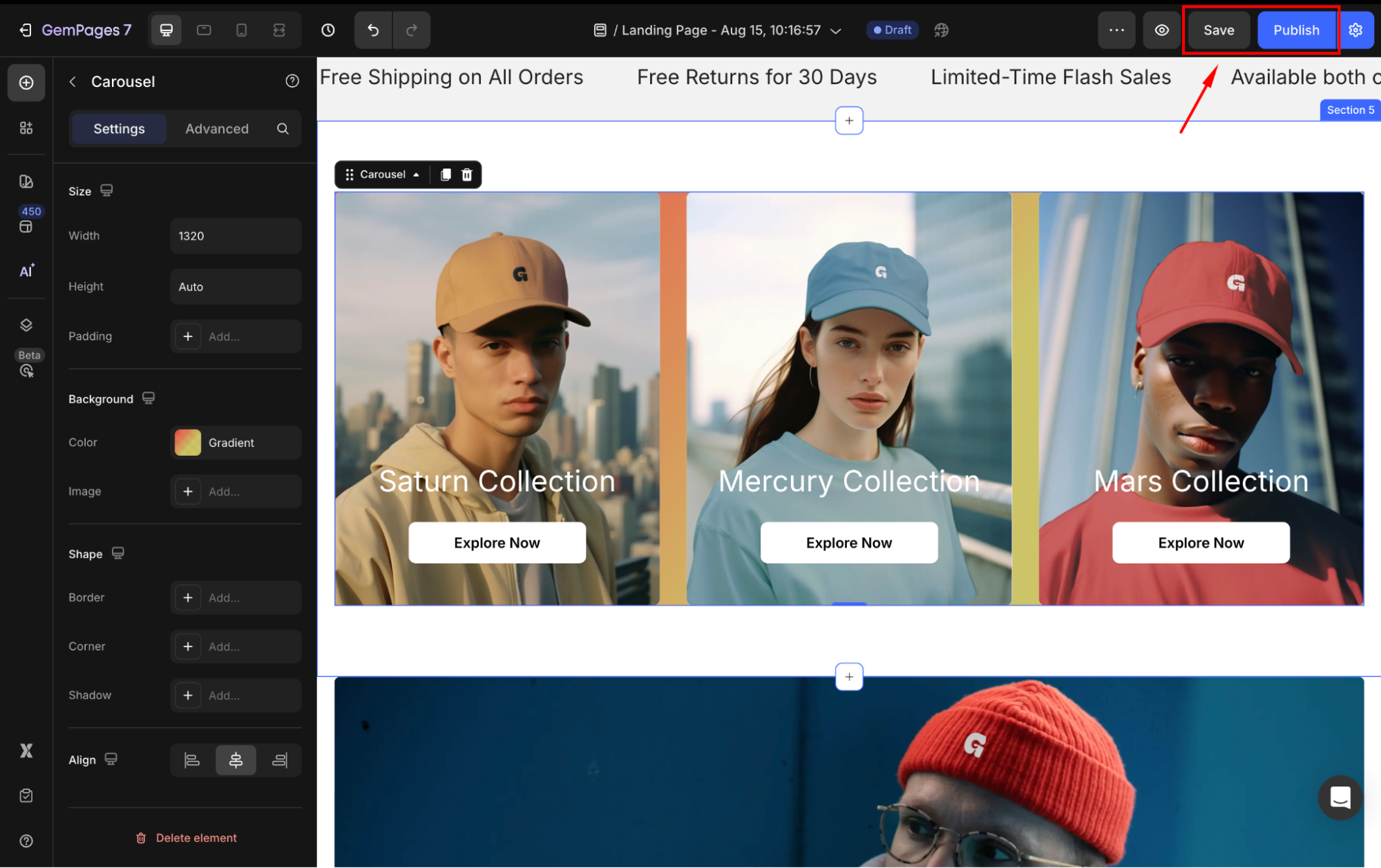
Task: Click the undo arrow icon
Action: 373,30
